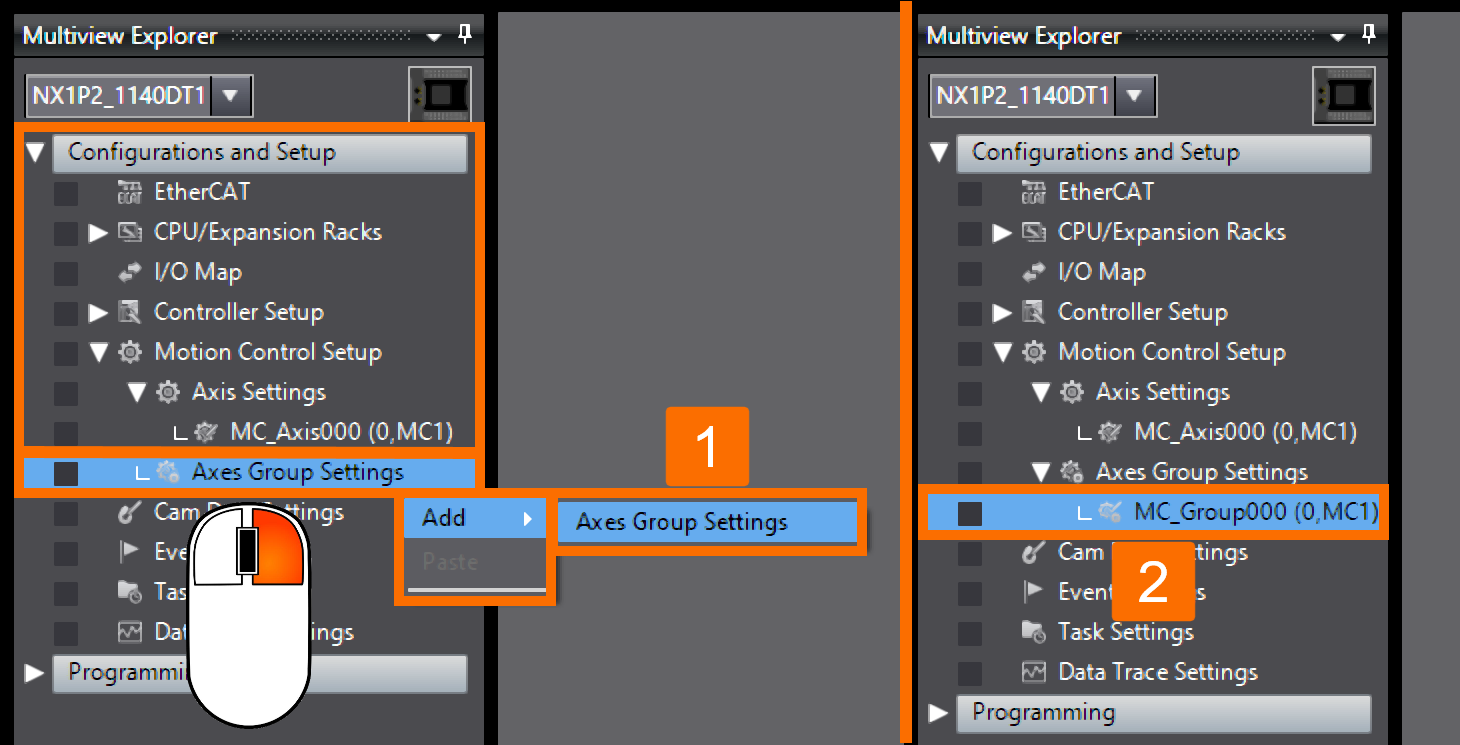Expand the CPU/Expansion Racks node
This screenshot has width=1460, height=745.
(x=96, y=232)
